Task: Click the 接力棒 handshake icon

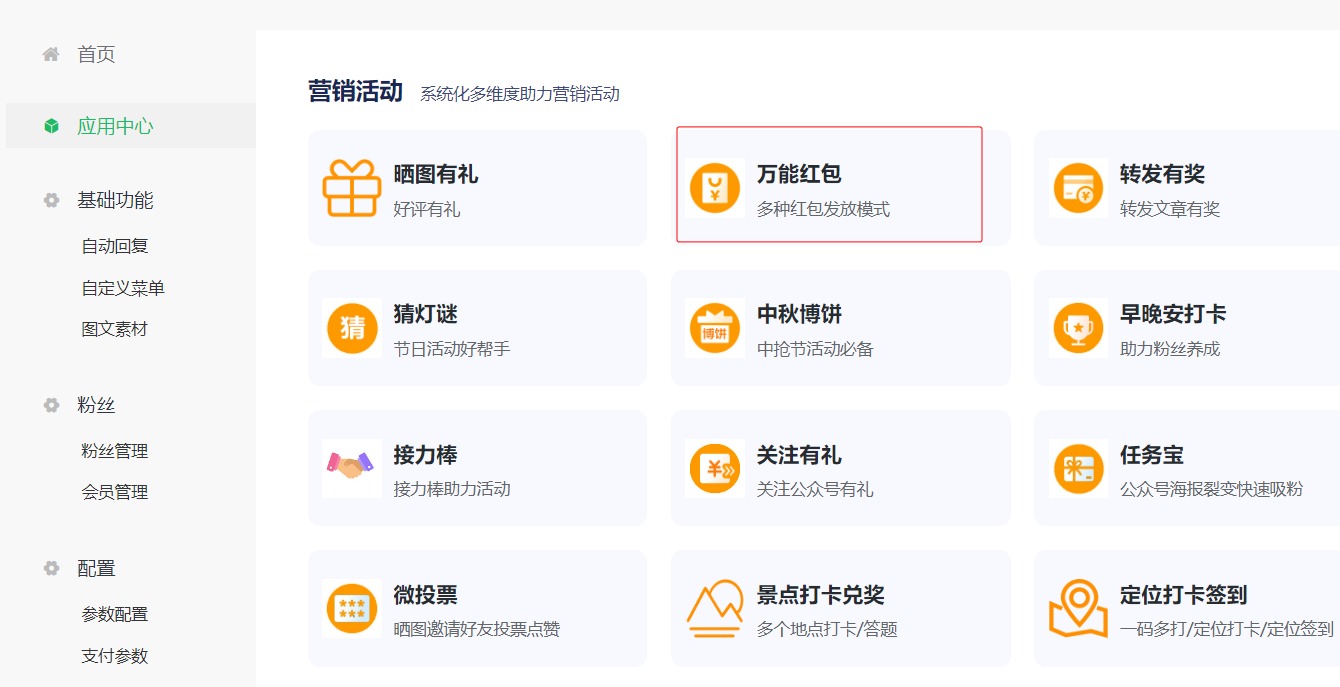Action: (351, 466)
